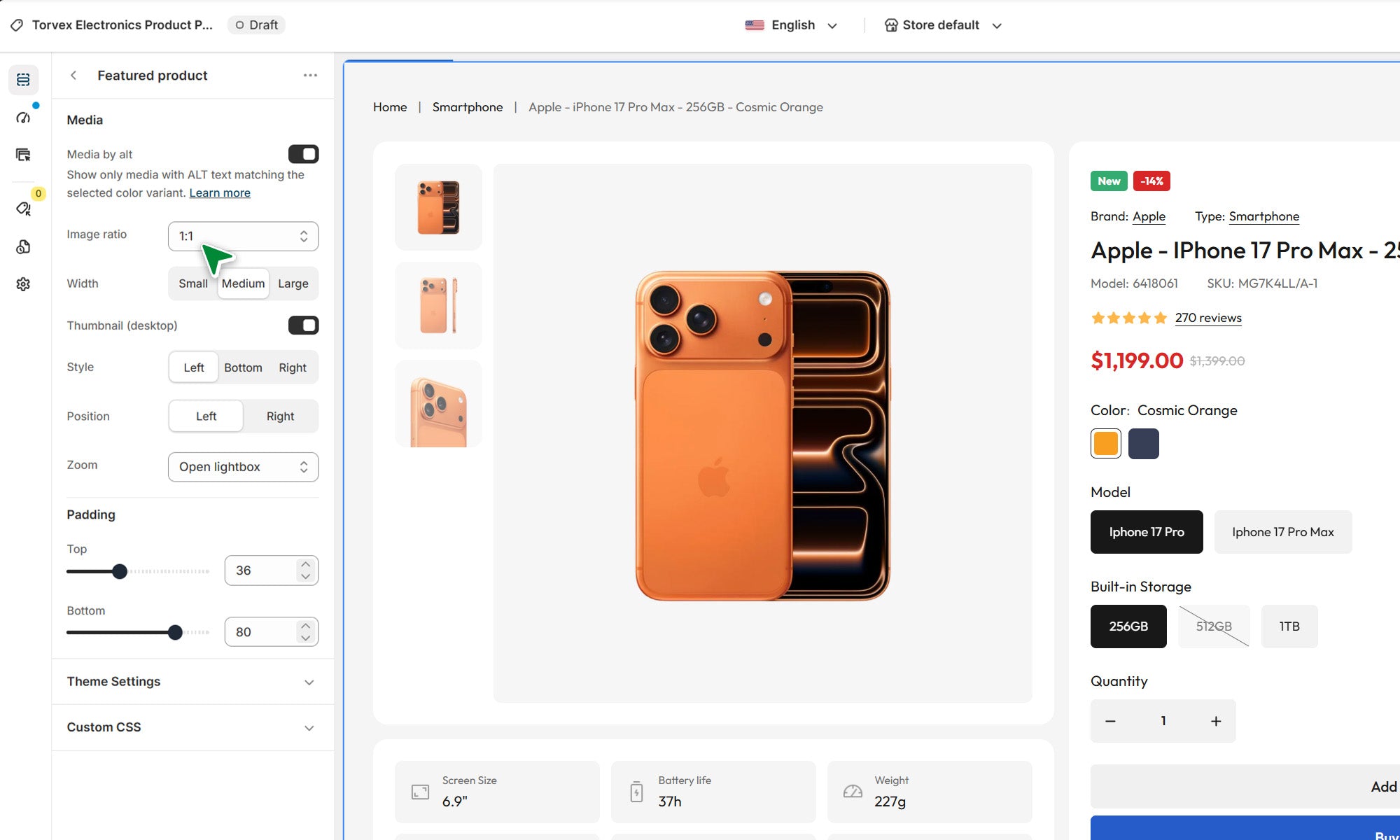Open the three-dot menu for Featured product
1400x840 pixels.
coord(310,75)
